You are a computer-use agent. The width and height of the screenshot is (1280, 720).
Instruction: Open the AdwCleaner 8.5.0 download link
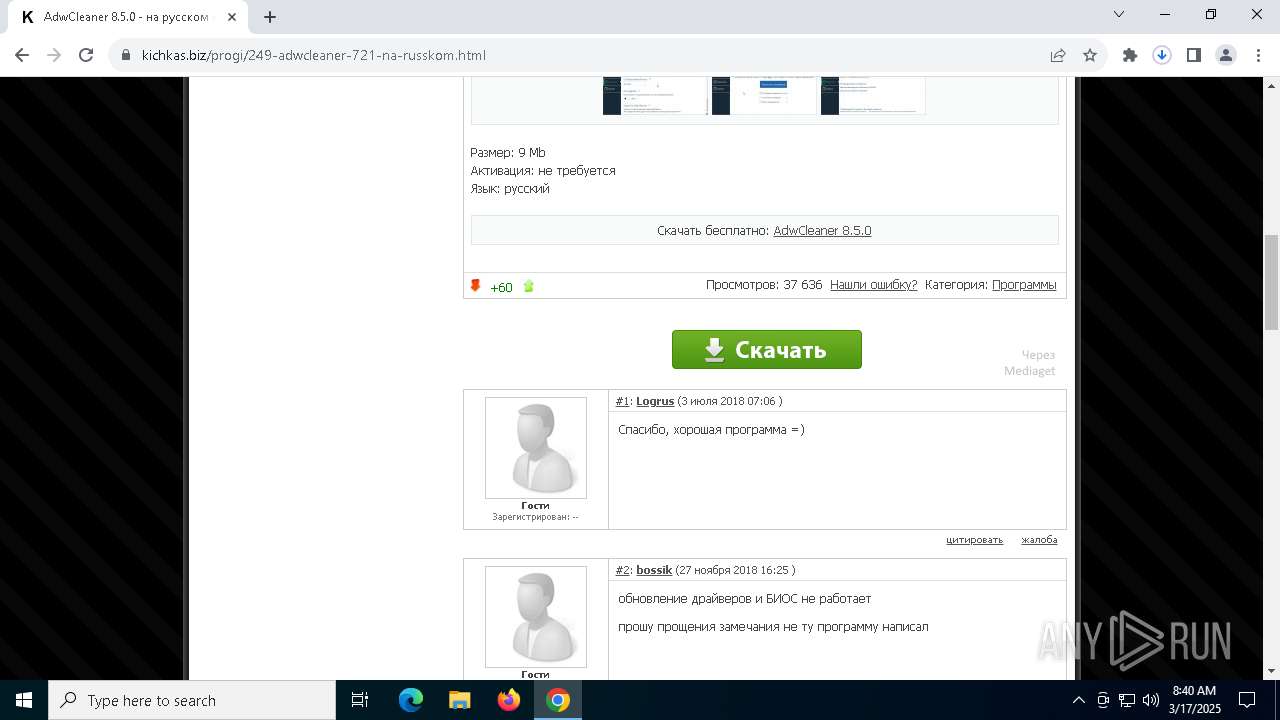click(822, 230)
